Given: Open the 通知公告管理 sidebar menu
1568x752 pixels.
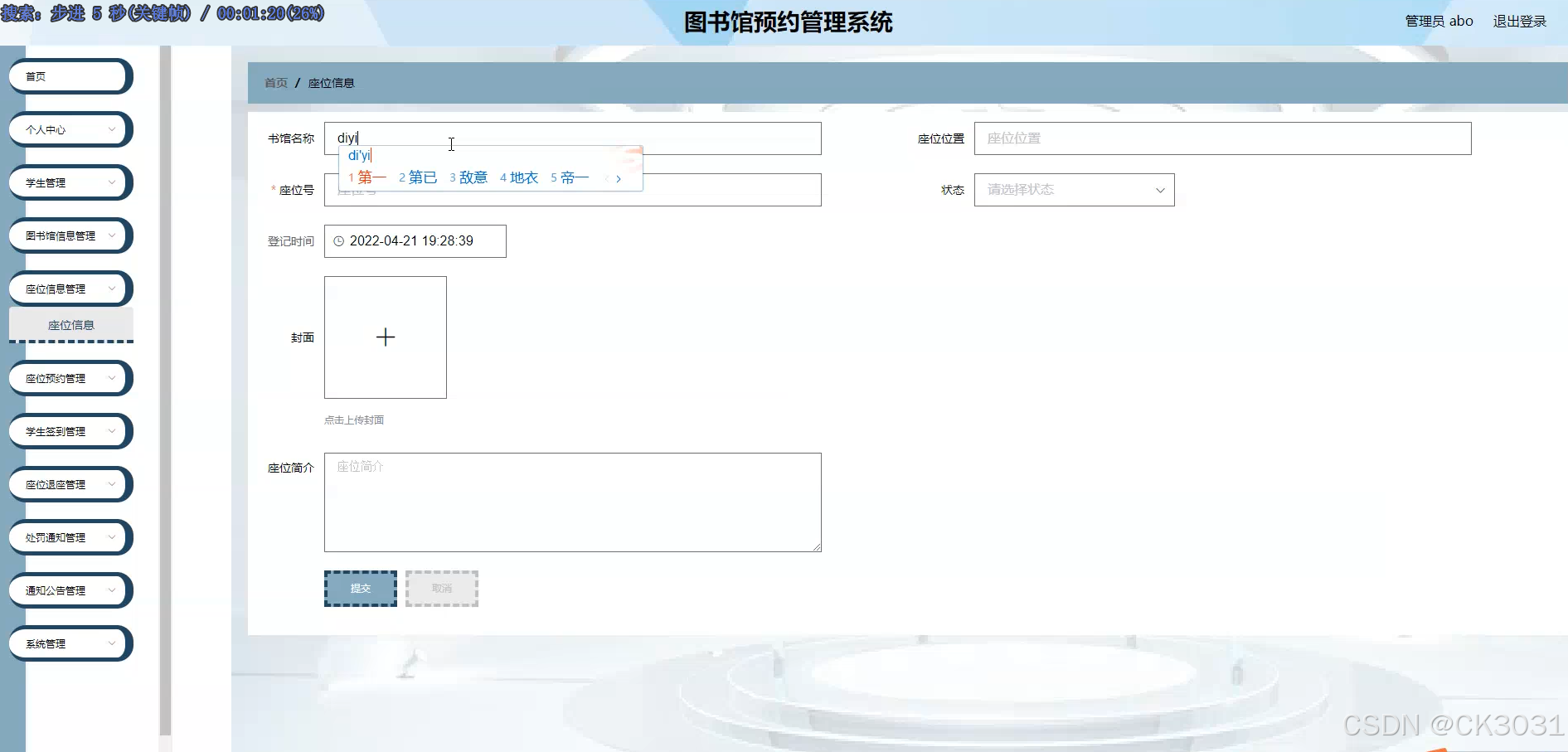Looking at the screenshot, I should click(x=70, y=590).
